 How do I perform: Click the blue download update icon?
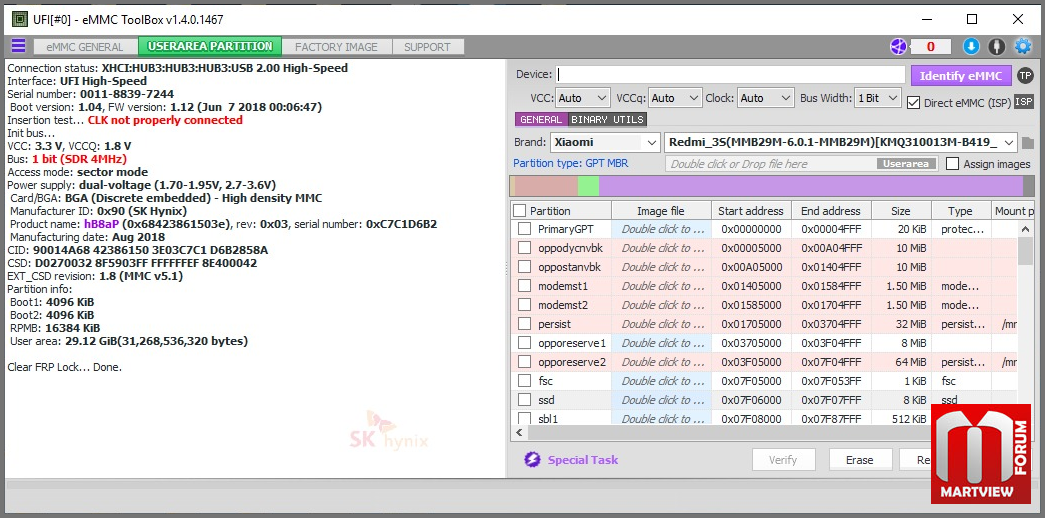point(971,47)
